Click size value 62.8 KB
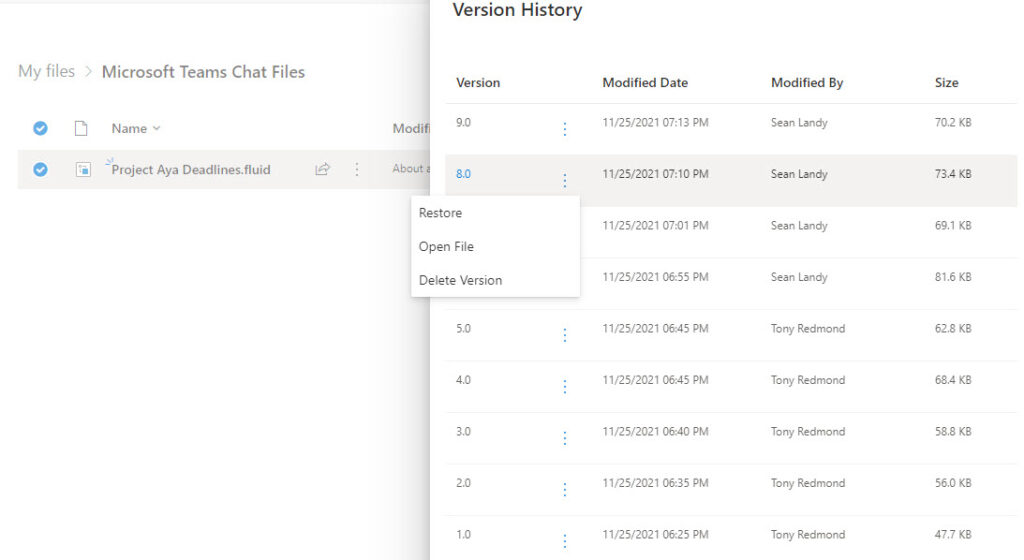 tap(953, 329)
